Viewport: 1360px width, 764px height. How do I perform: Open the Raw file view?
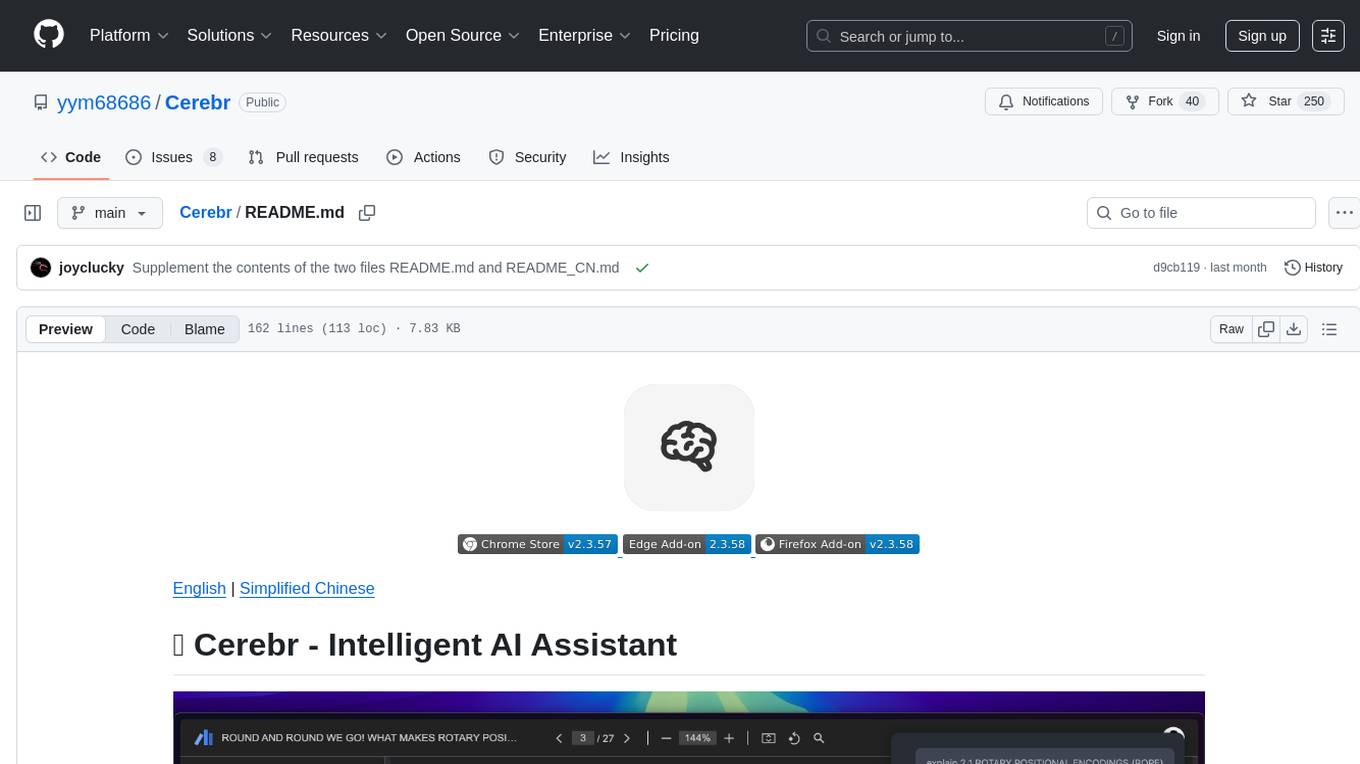[1231, 329]
